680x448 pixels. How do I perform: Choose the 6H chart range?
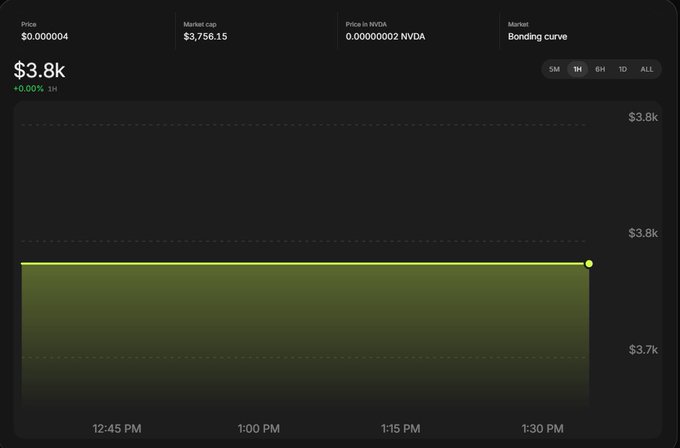click(600, 69)
